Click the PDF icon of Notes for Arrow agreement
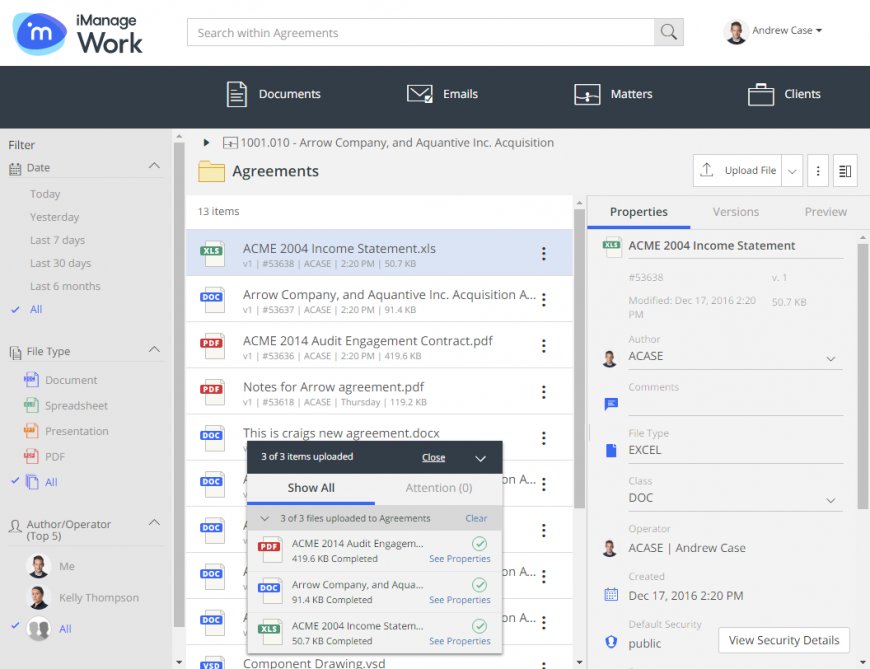 tap(212, 391)
